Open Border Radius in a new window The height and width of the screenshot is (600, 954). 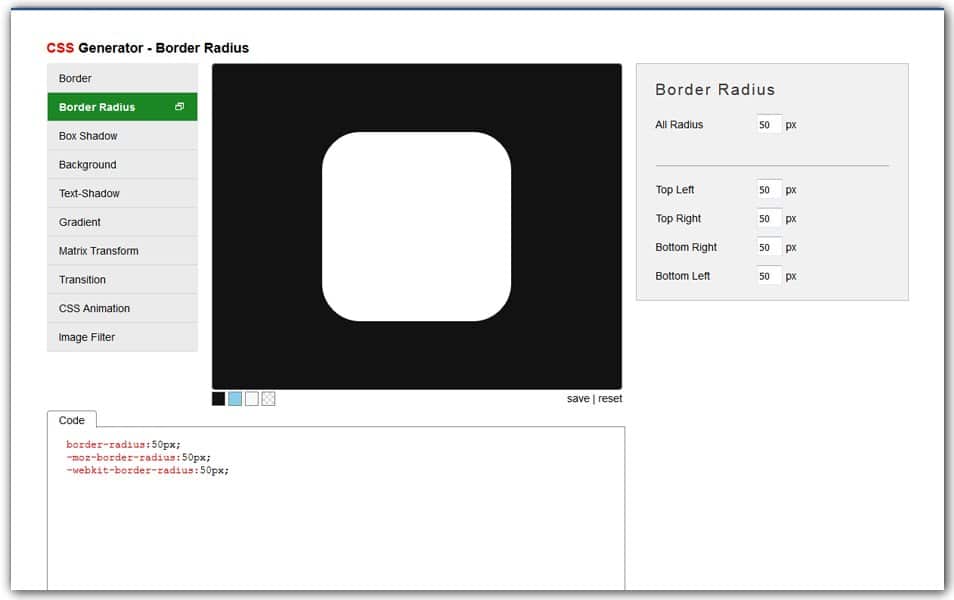click(x=180, y=106)
